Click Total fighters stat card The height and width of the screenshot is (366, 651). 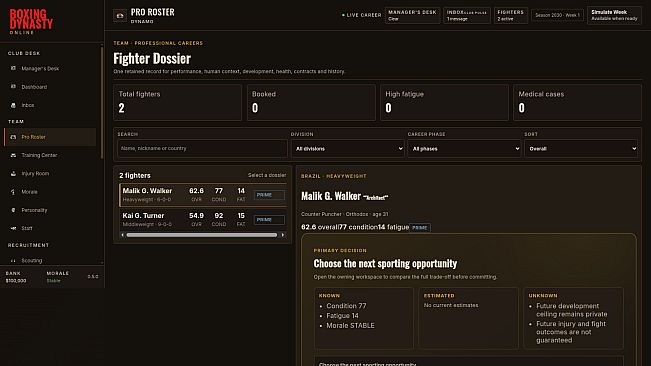click(x=178, y=102)
